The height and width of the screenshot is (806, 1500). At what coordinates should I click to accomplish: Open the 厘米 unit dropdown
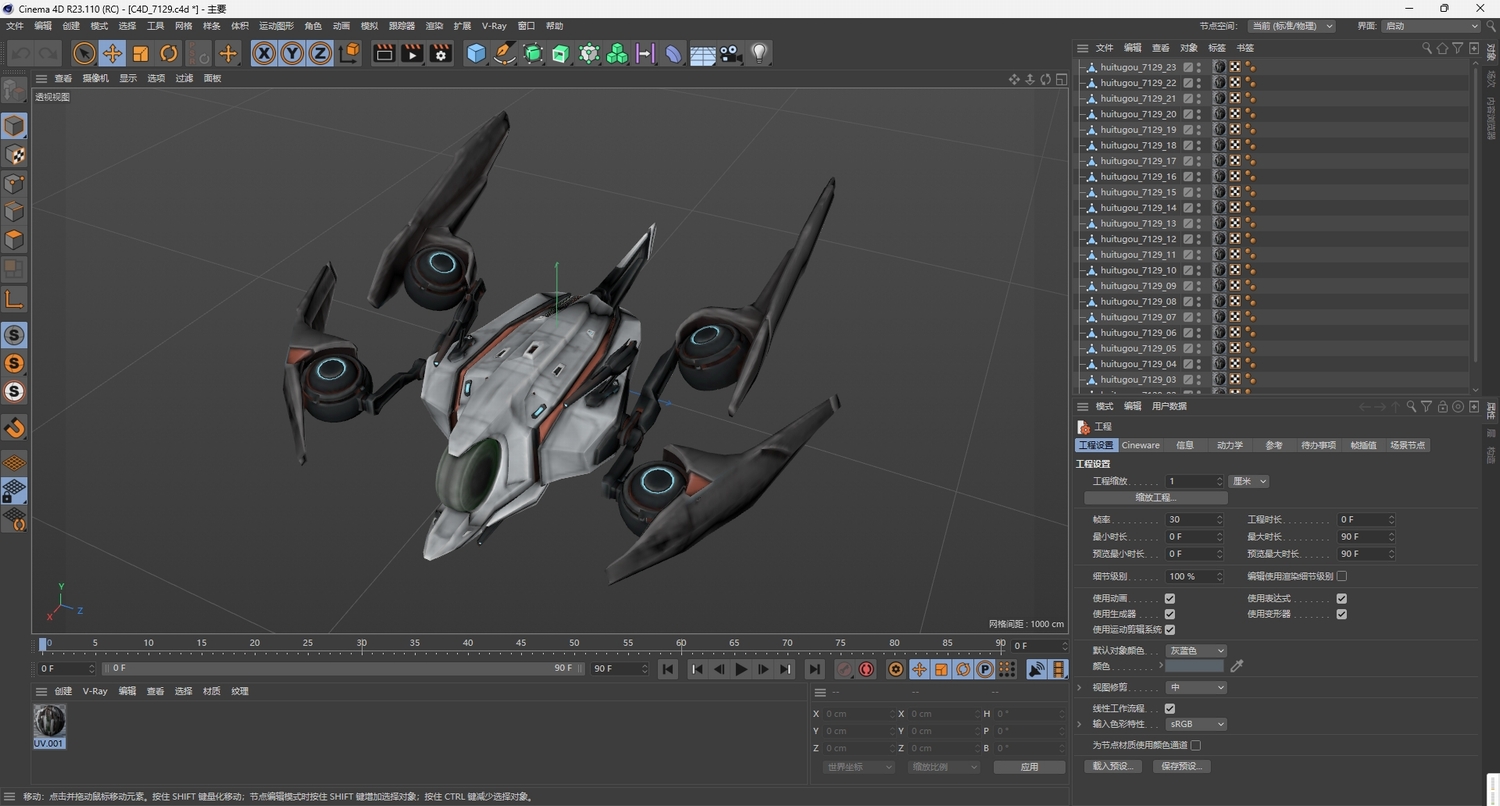click(x=1247, y=481)
